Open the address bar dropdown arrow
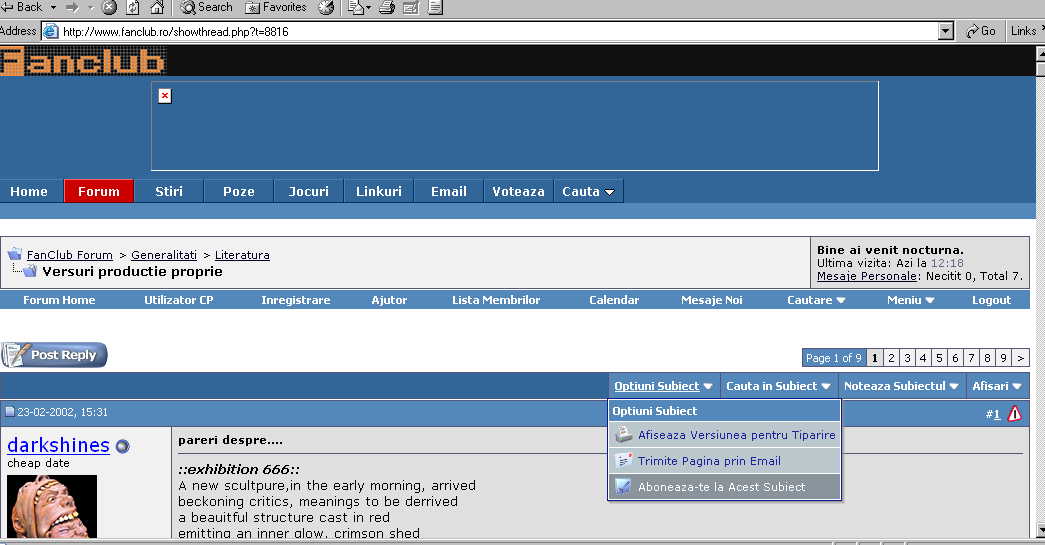Screen dimensions: 1045x545 (x=946, y=31)
